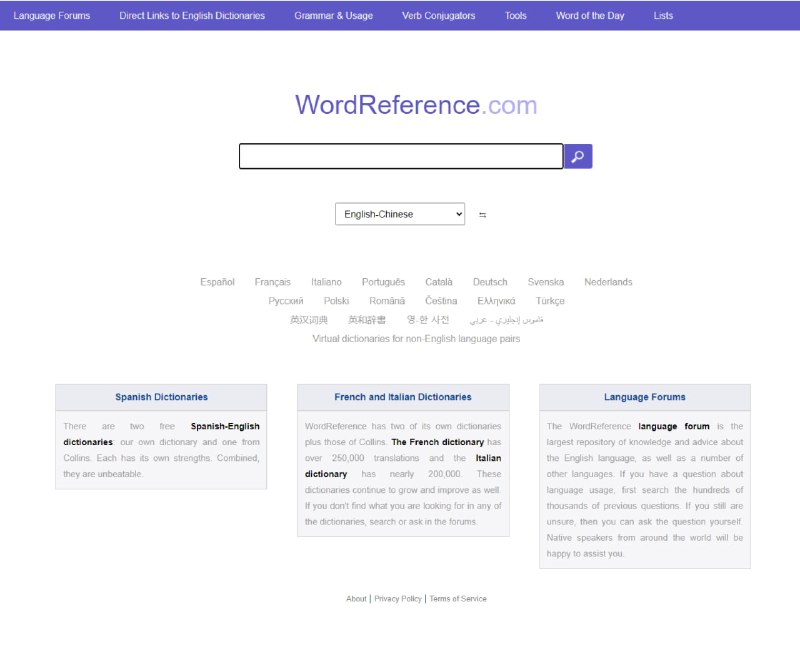800x651 pixels.
Task: Select Svenska language link
Action: tap(545, 282)
